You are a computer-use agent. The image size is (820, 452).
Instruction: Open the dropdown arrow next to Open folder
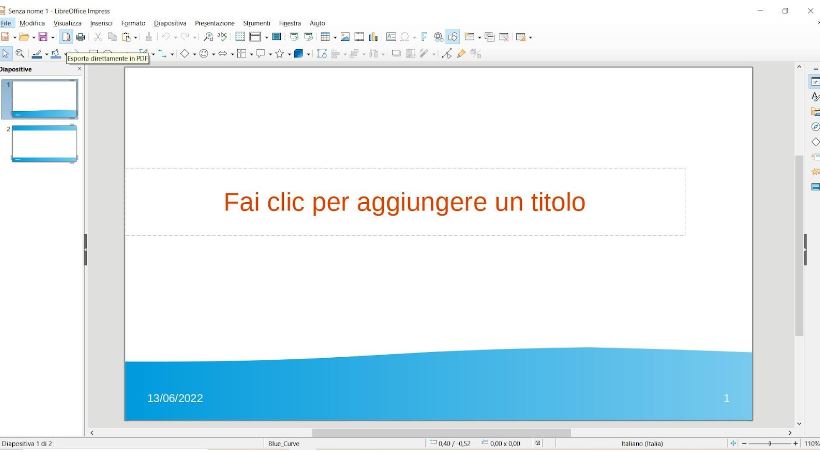(32, 38)
